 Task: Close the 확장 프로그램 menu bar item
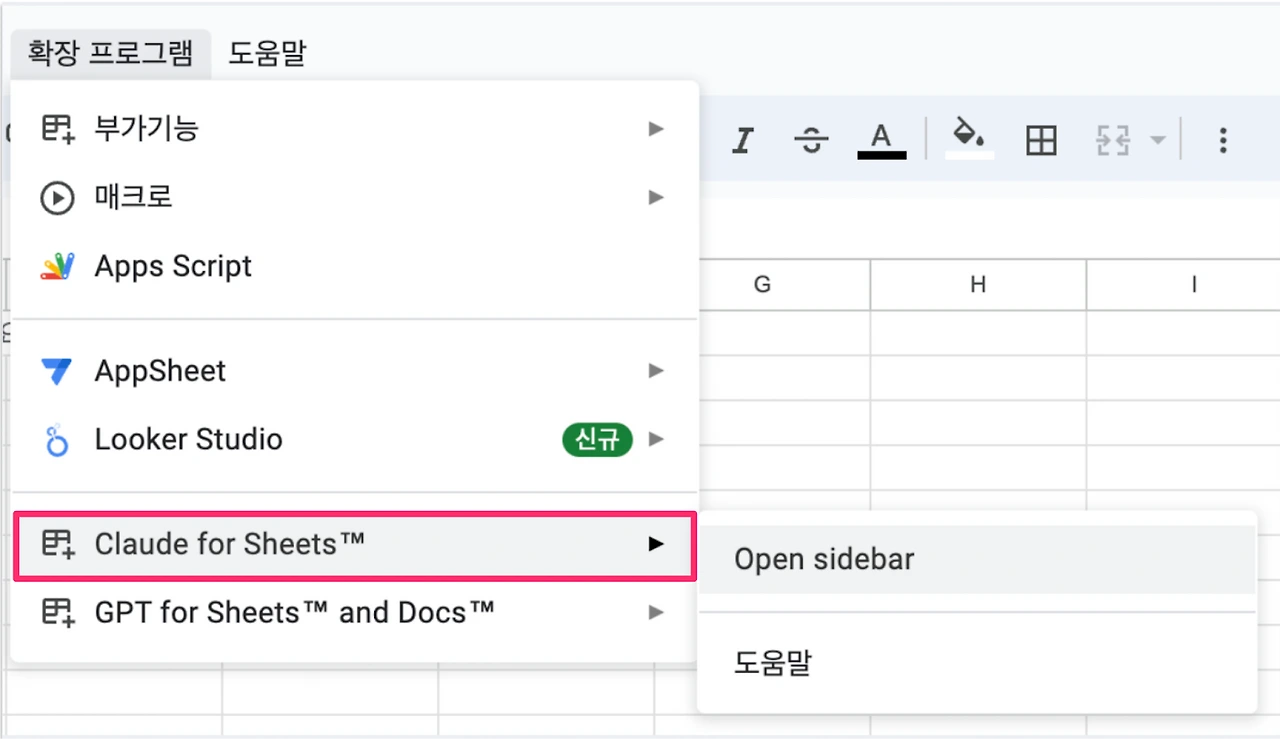(111, 53)
